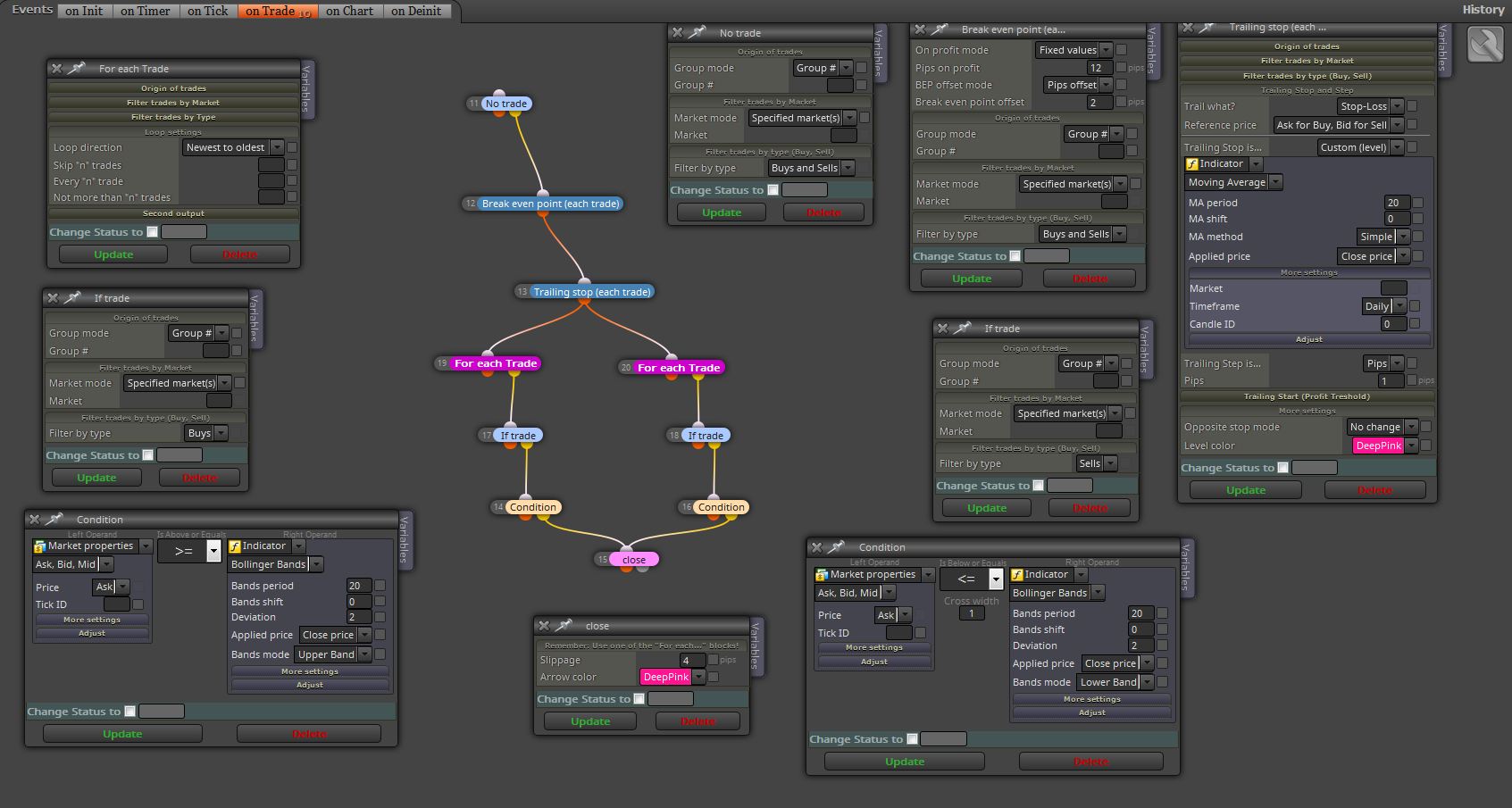Toggle Change Status checkbox in 'No trade' panel
This screenshot has width=1512, height=808.
pos(773,190)
